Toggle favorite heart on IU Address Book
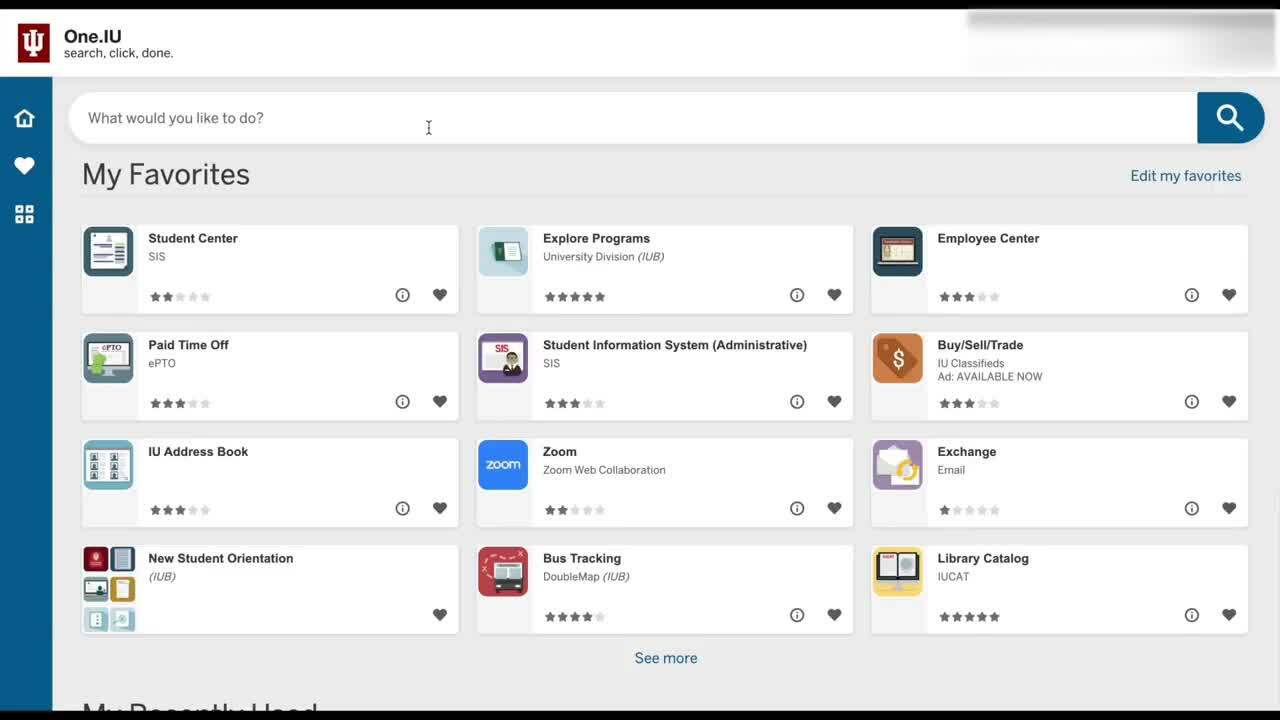The image size is (1280, 720). (440, 508)
